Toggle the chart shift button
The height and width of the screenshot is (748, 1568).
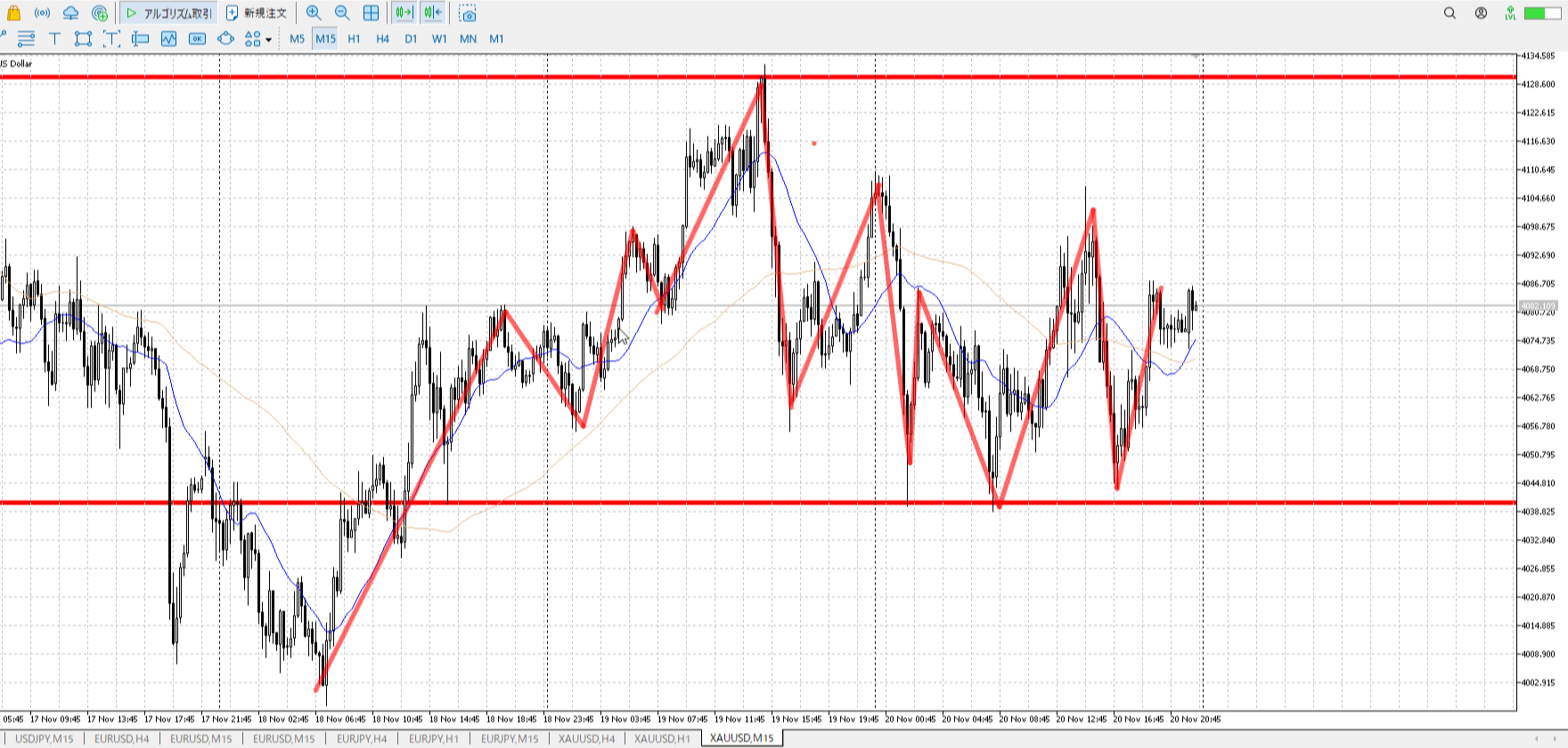pyautogui.click(x=433, y=12)
